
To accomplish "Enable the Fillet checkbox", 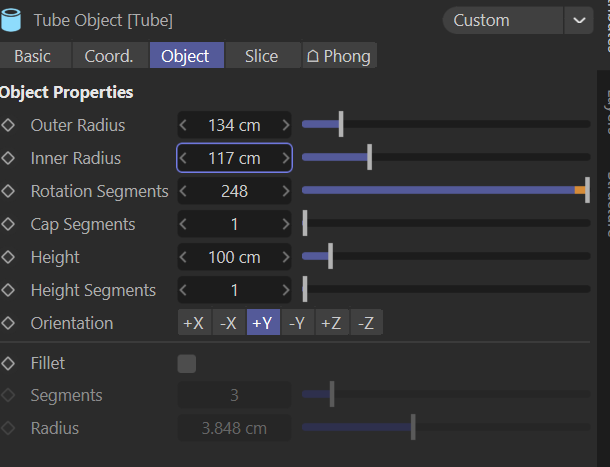I will [x=187, y=364].
